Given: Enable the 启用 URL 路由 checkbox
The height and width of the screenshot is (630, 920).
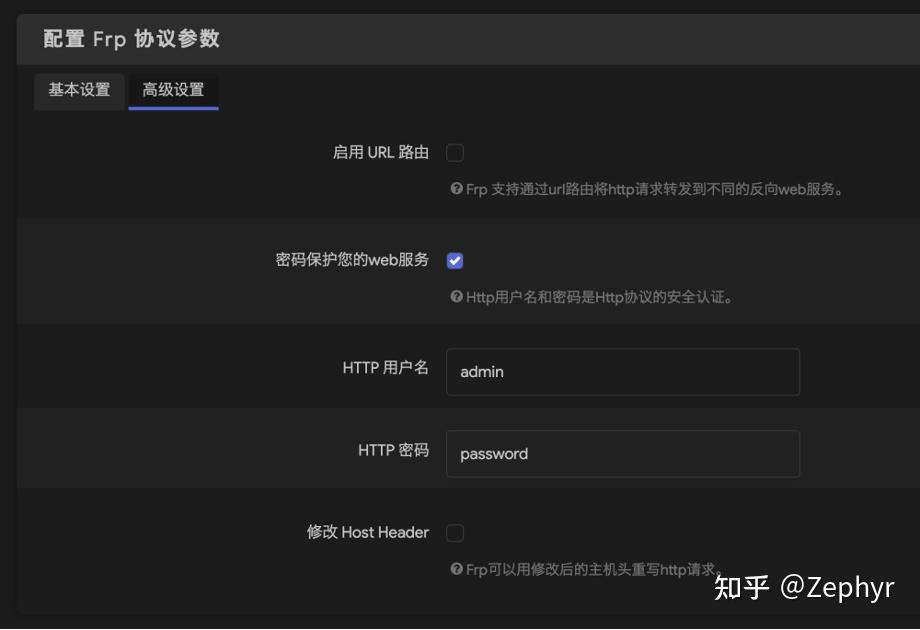Looking at the screenshot, I should [455, 152].
